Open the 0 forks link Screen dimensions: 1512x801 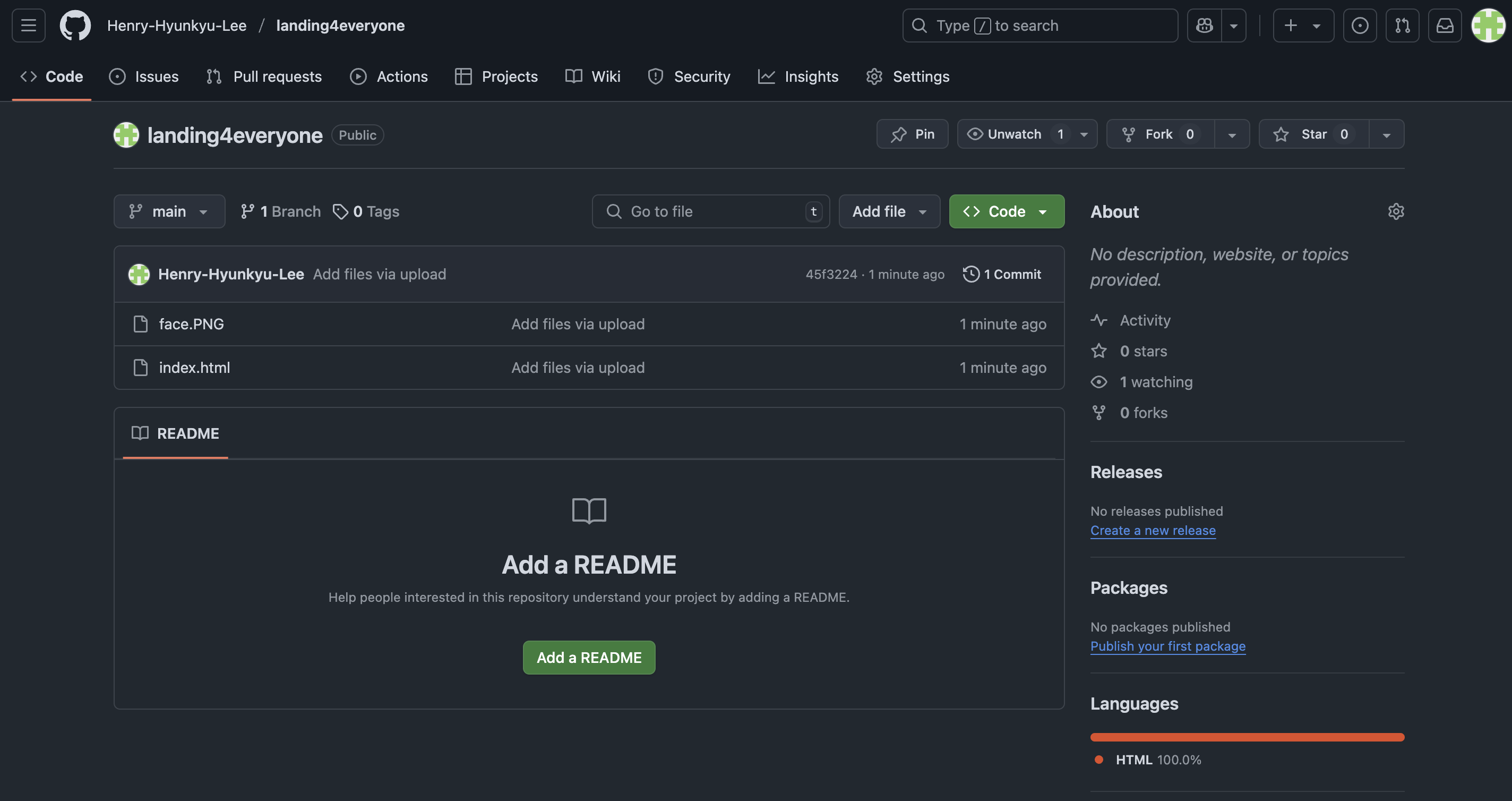pyautogui.click(x=1129, y=413)
